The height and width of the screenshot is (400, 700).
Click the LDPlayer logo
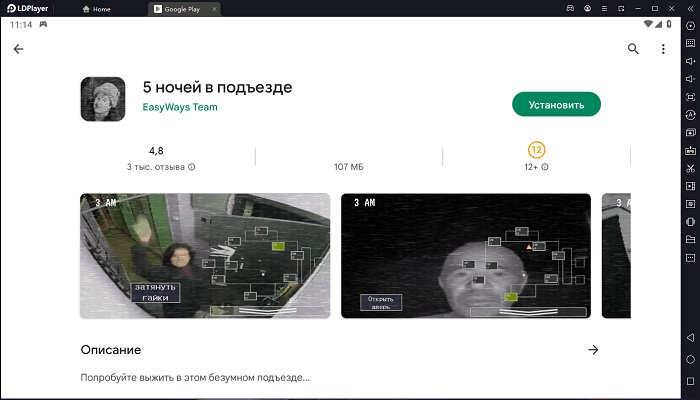point(27,8)
